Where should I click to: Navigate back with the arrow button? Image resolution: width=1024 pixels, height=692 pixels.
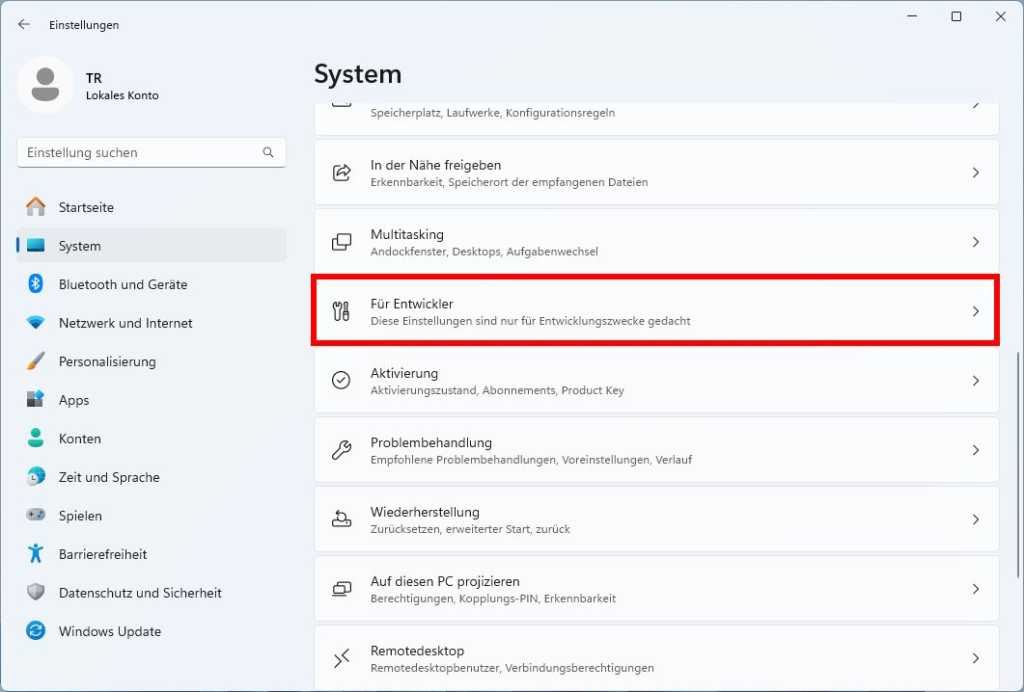click(x=23, y=23)
